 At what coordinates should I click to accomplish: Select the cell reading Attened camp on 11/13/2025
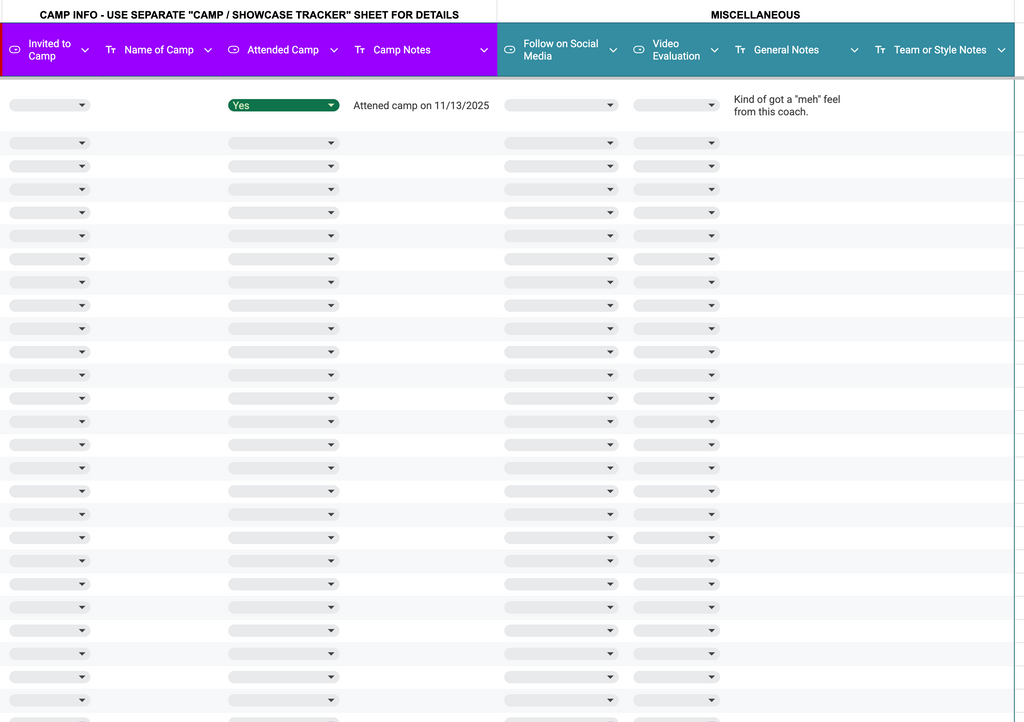[x=421, y=105]
